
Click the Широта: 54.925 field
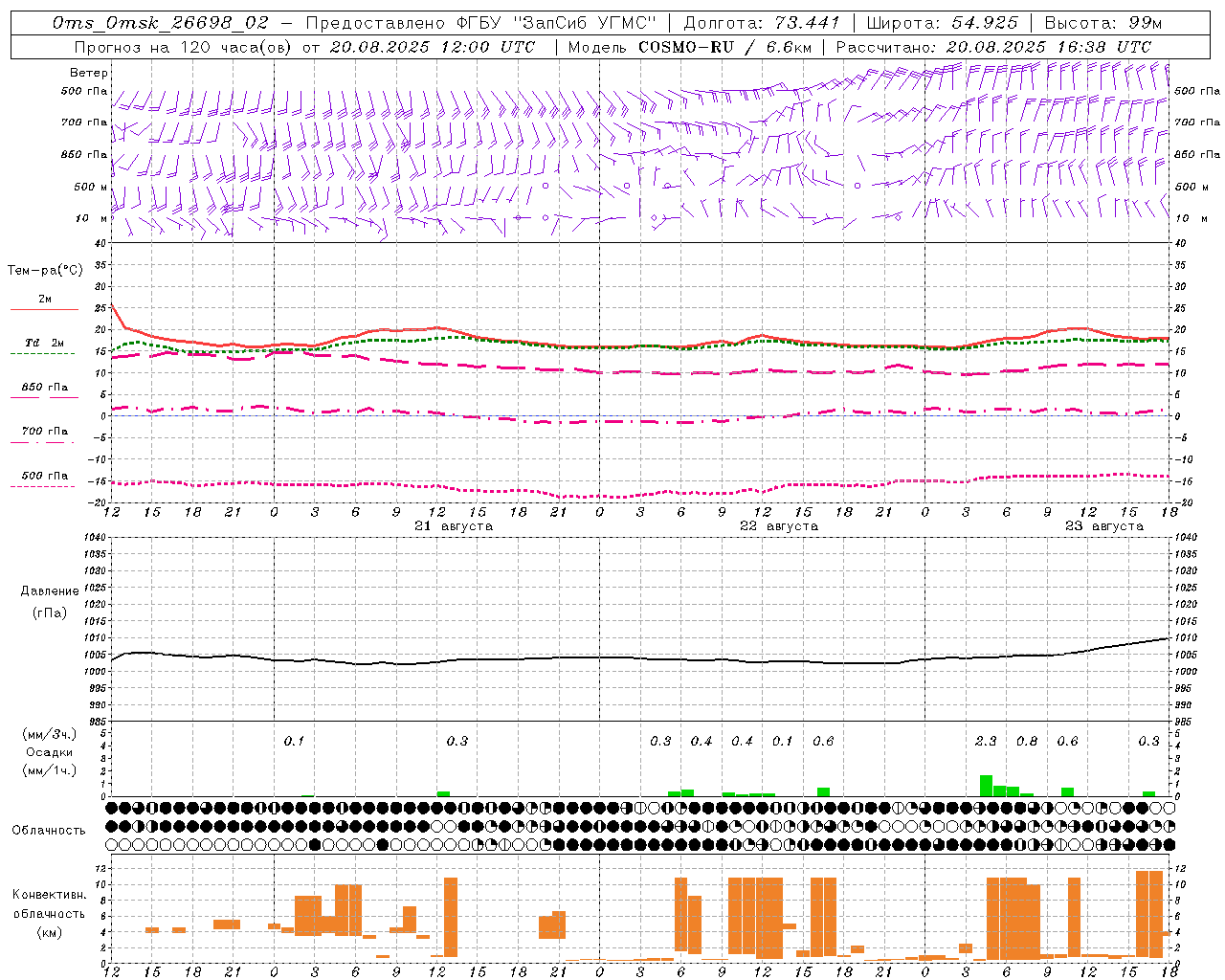(x=942, y=23)
